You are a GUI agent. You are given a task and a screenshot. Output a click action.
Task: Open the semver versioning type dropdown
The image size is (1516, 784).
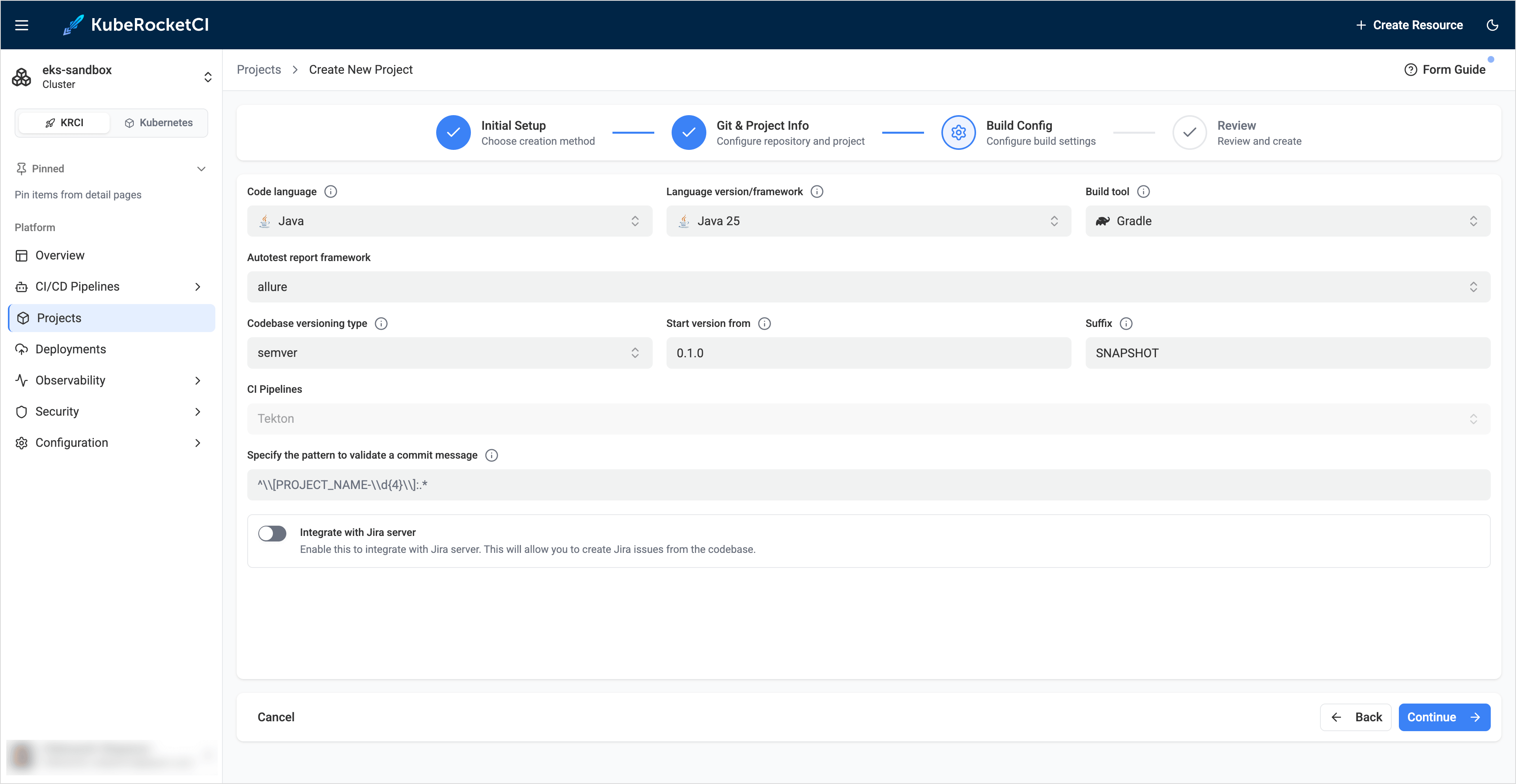point(450,353)
